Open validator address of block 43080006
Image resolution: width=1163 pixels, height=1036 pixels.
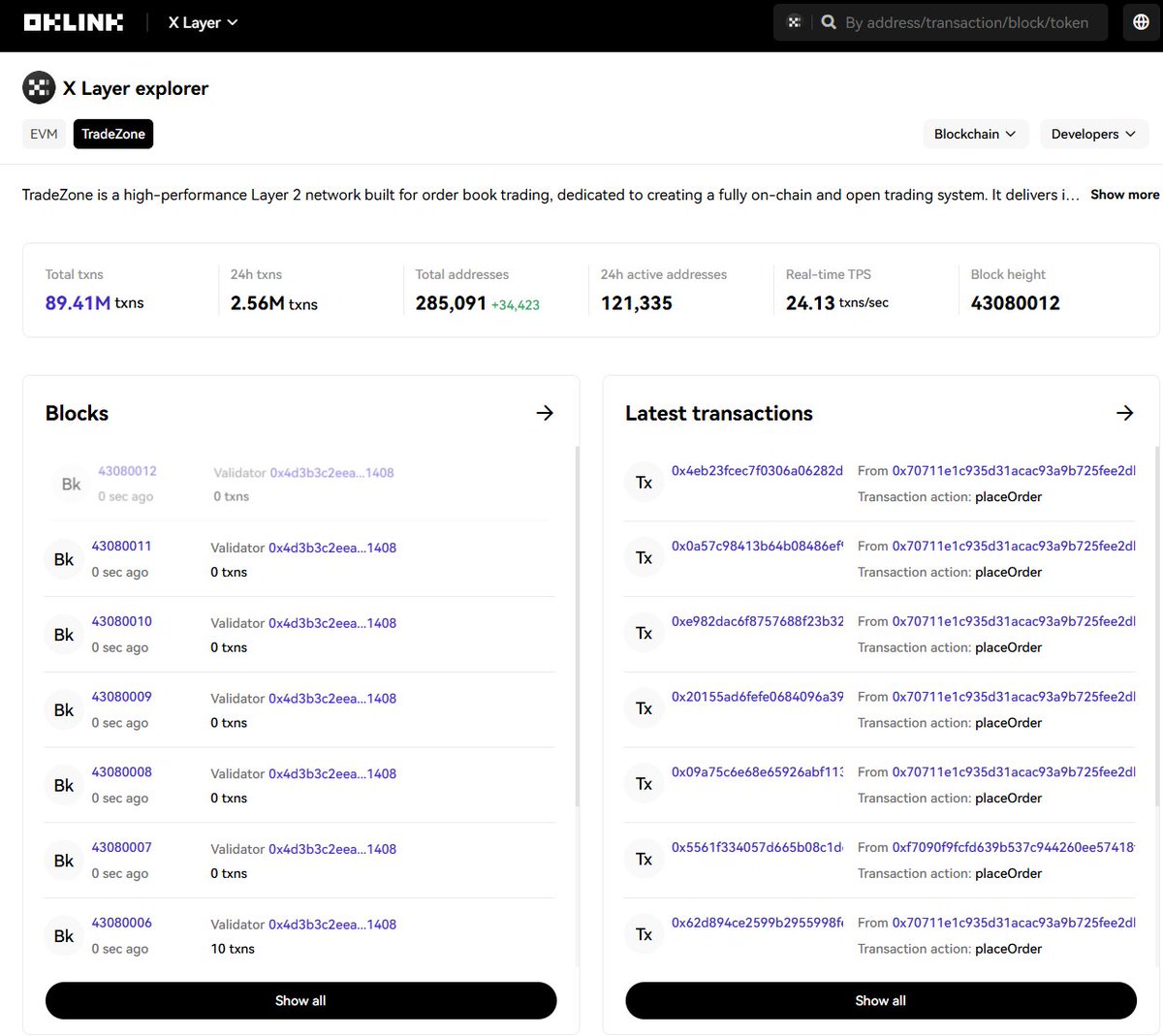point(332,925)
